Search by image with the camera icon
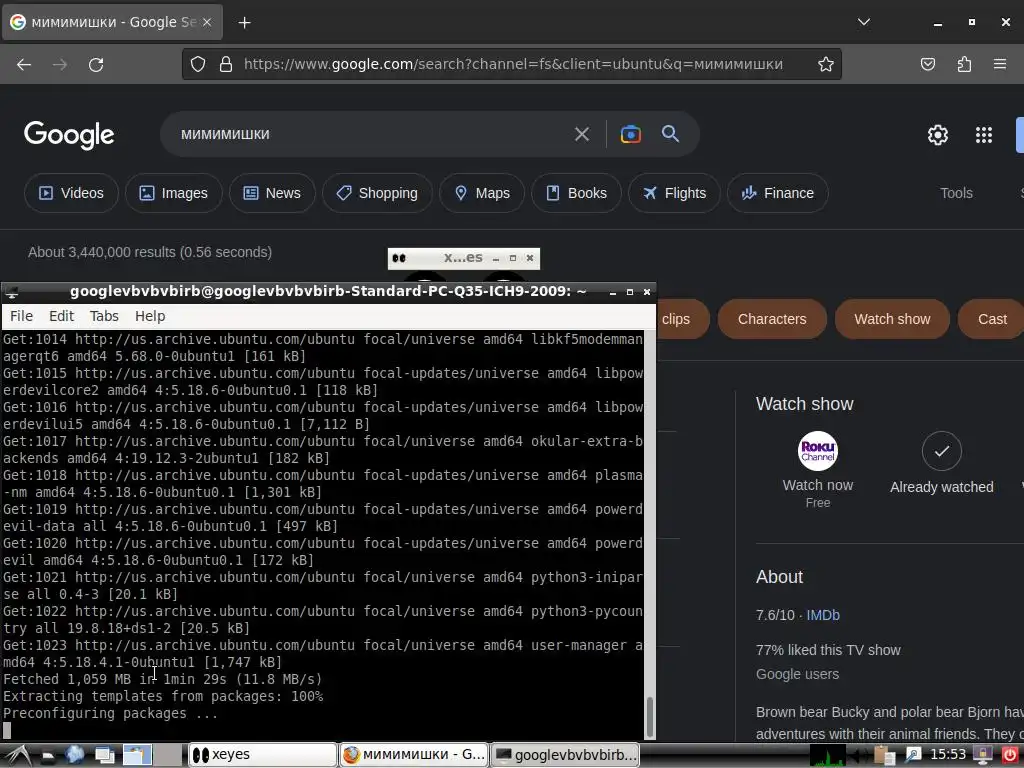Image resolution: width=1024 pixels, height=768 pixels. tap(630, 134)
